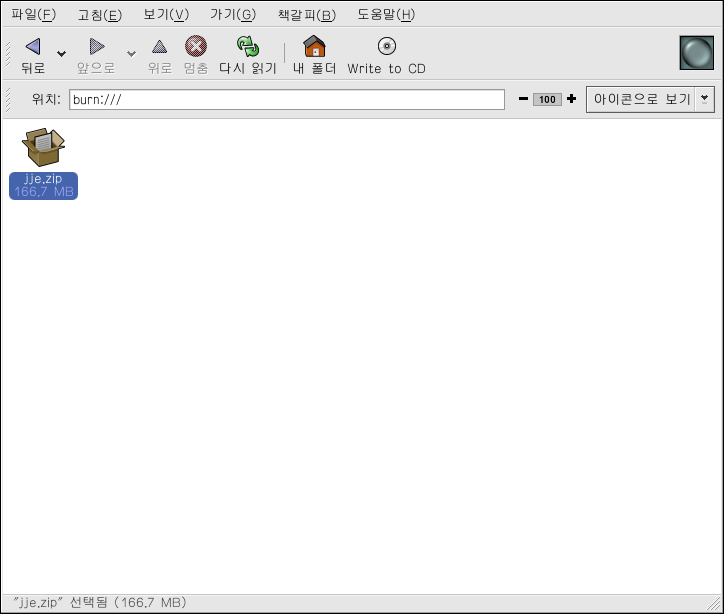Screen dimensions: 724x614
Task: Click the Nautilus throbber globe icon
Action: point(696,53)
